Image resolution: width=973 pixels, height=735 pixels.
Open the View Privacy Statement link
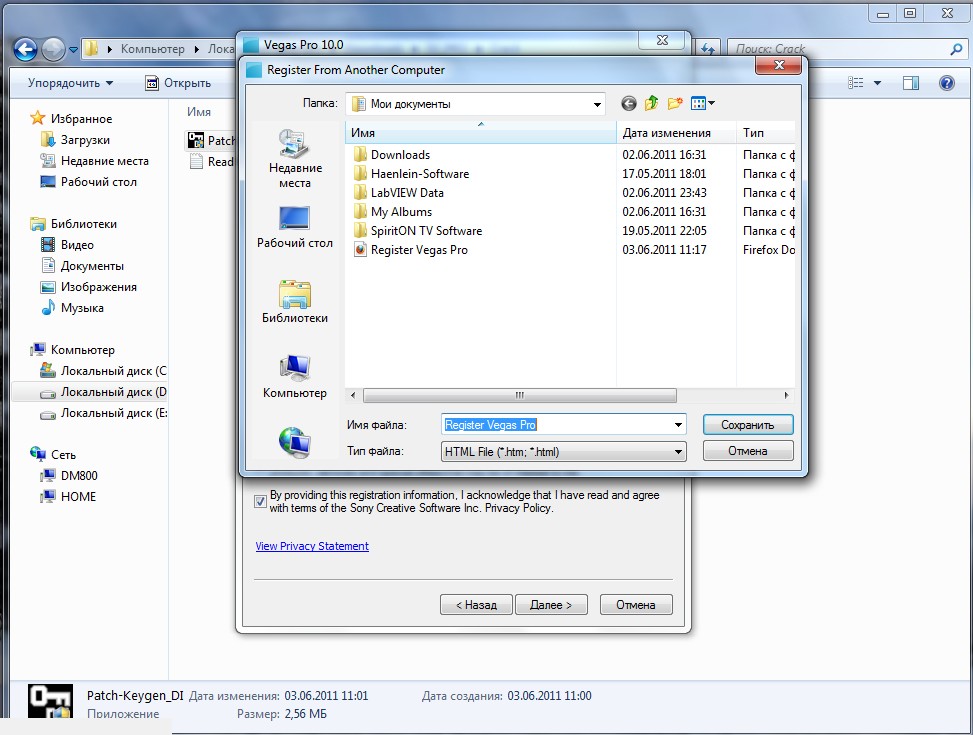tap(312, 546)
